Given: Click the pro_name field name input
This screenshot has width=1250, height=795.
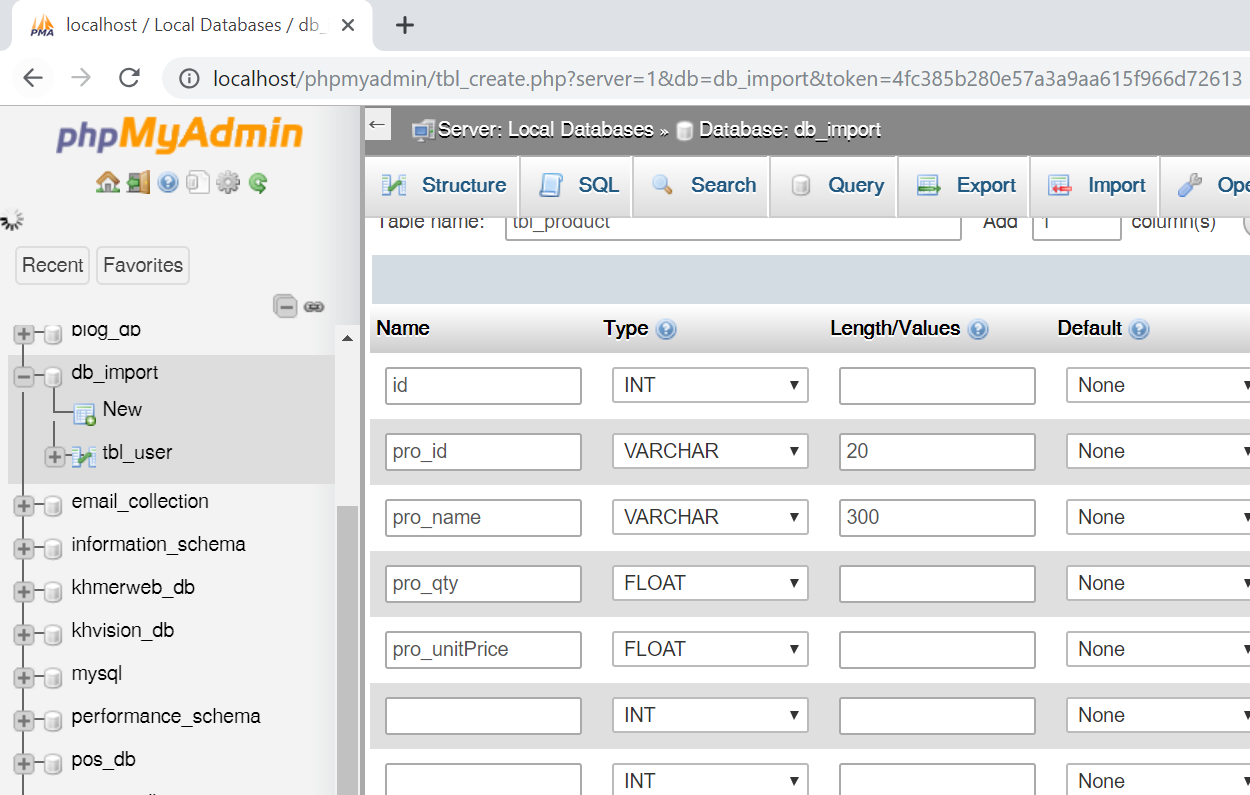Looking at the screenshot, I should tap(483, 517).
